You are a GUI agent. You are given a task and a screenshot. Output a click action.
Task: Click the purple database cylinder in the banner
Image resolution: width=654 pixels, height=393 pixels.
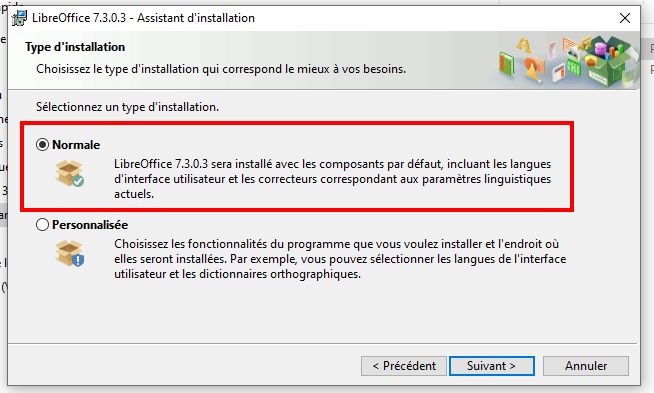pyautogui.click(x=601, y=49)
